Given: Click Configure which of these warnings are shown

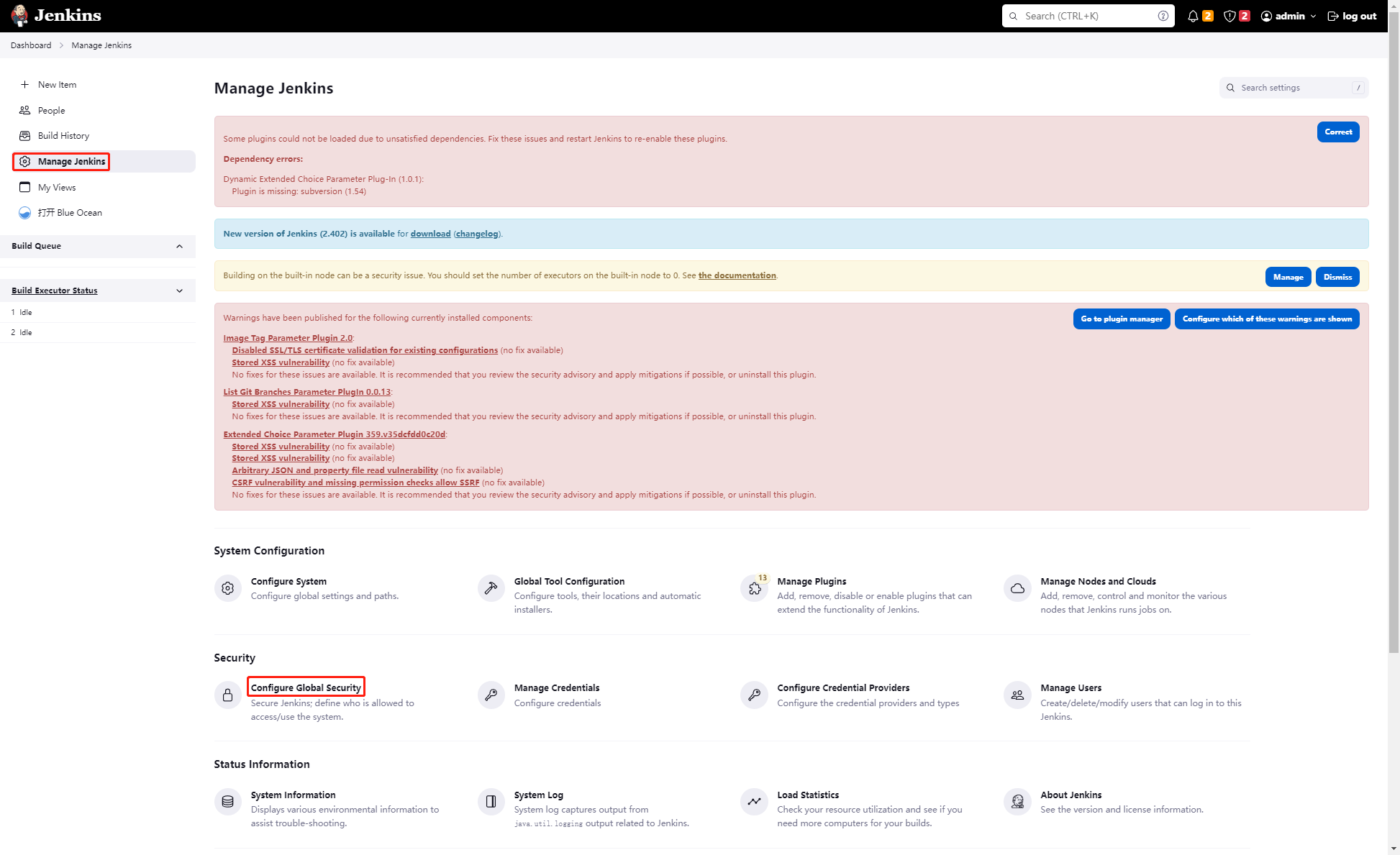Looking at the screenshot, I should pyautogui.click(x=1267, y=319).
